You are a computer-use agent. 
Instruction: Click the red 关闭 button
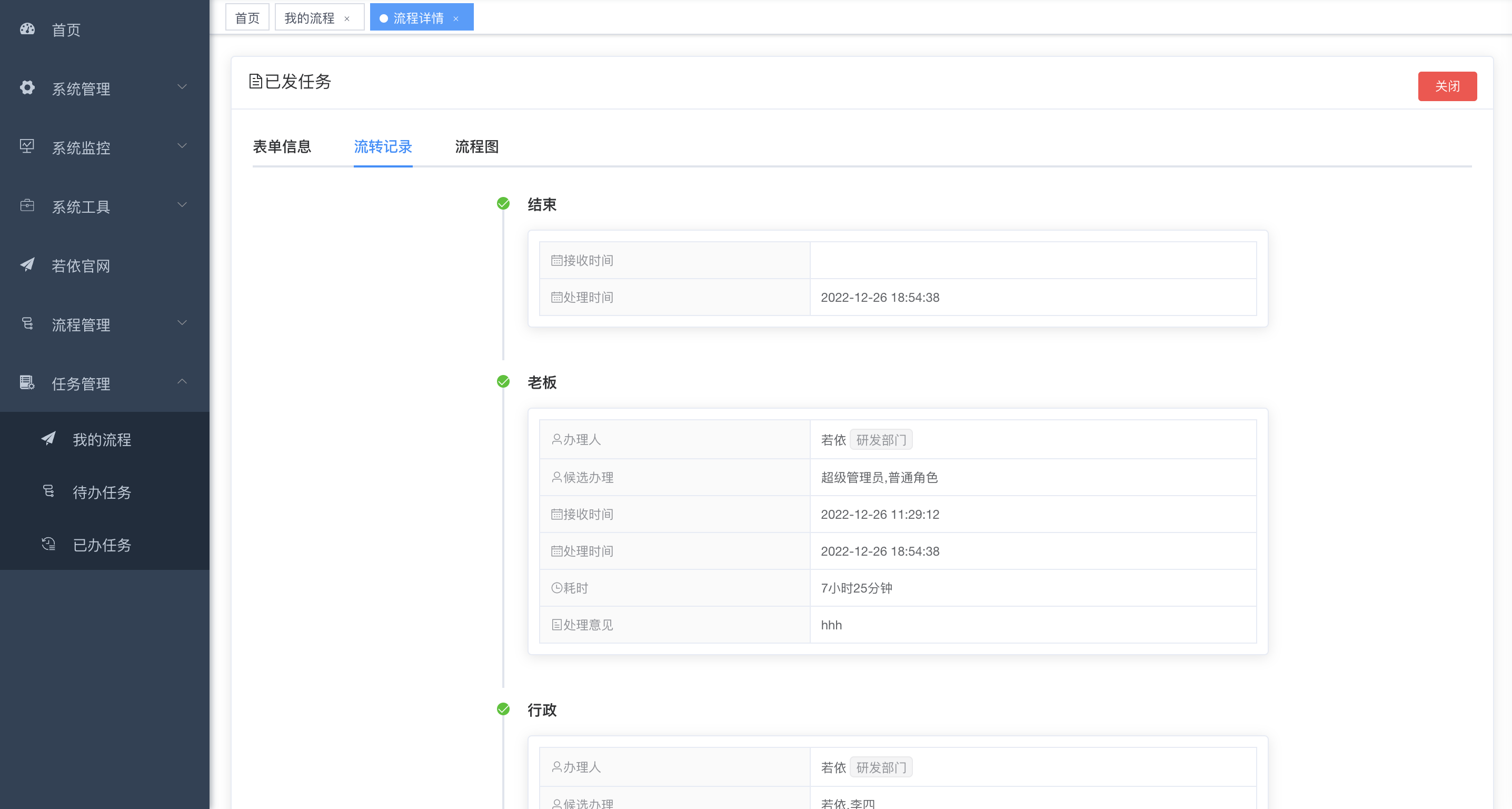1447,86
